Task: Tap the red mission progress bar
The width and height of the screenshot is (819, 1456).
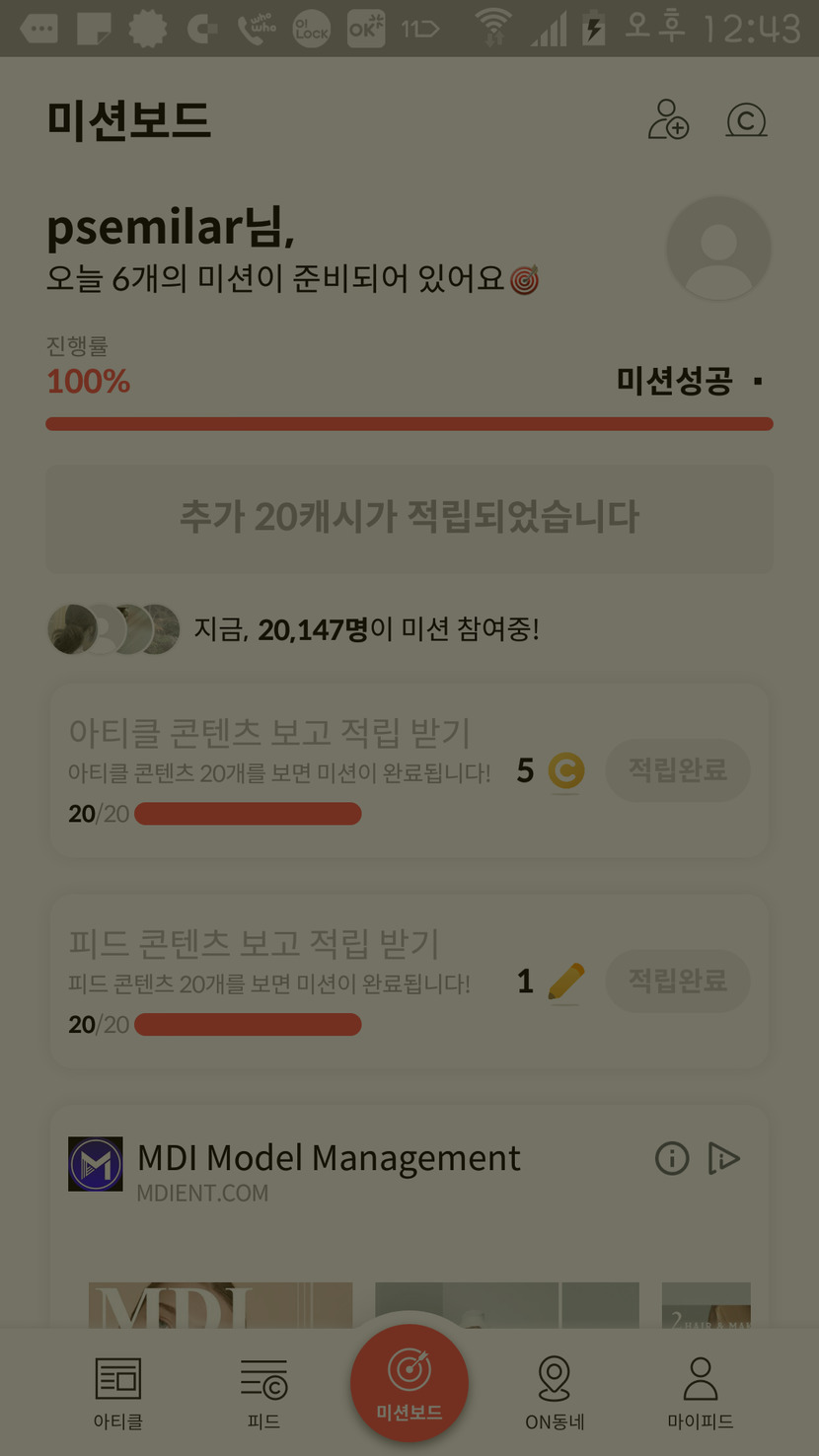Action: [409, 424]
